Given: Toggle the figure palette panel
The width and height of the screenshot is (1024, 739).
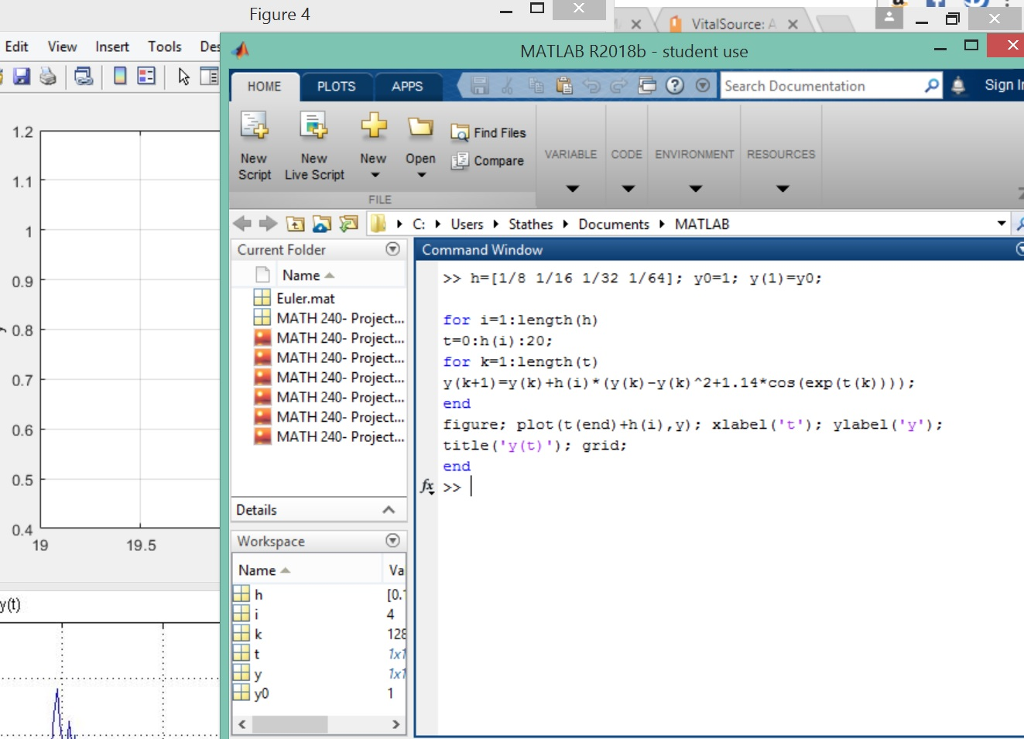Looking at the screenshot, I should (x=209, y=76).
